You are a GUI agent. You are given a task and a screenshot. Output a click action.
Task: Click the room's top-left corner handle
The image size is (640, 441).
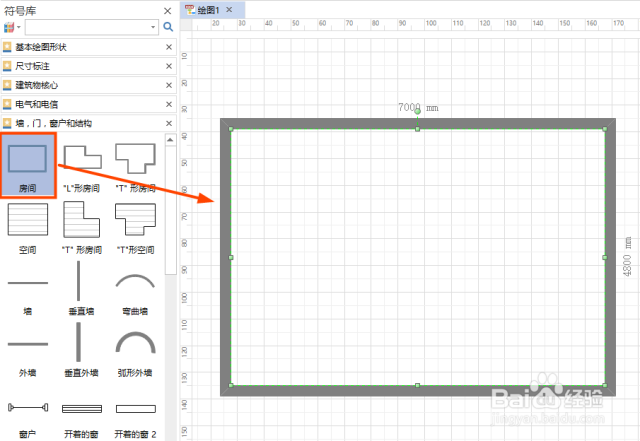click(x=231, y=129)
